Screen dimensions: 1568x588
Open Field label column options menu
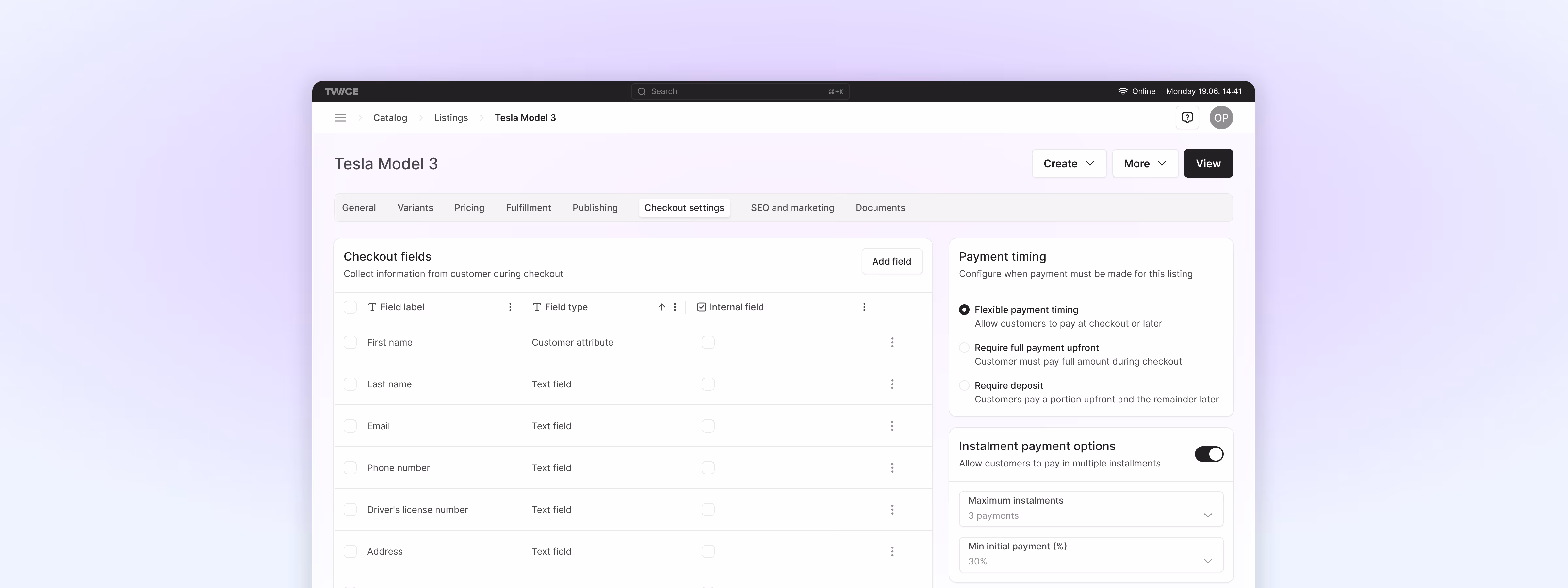point(510,307)
